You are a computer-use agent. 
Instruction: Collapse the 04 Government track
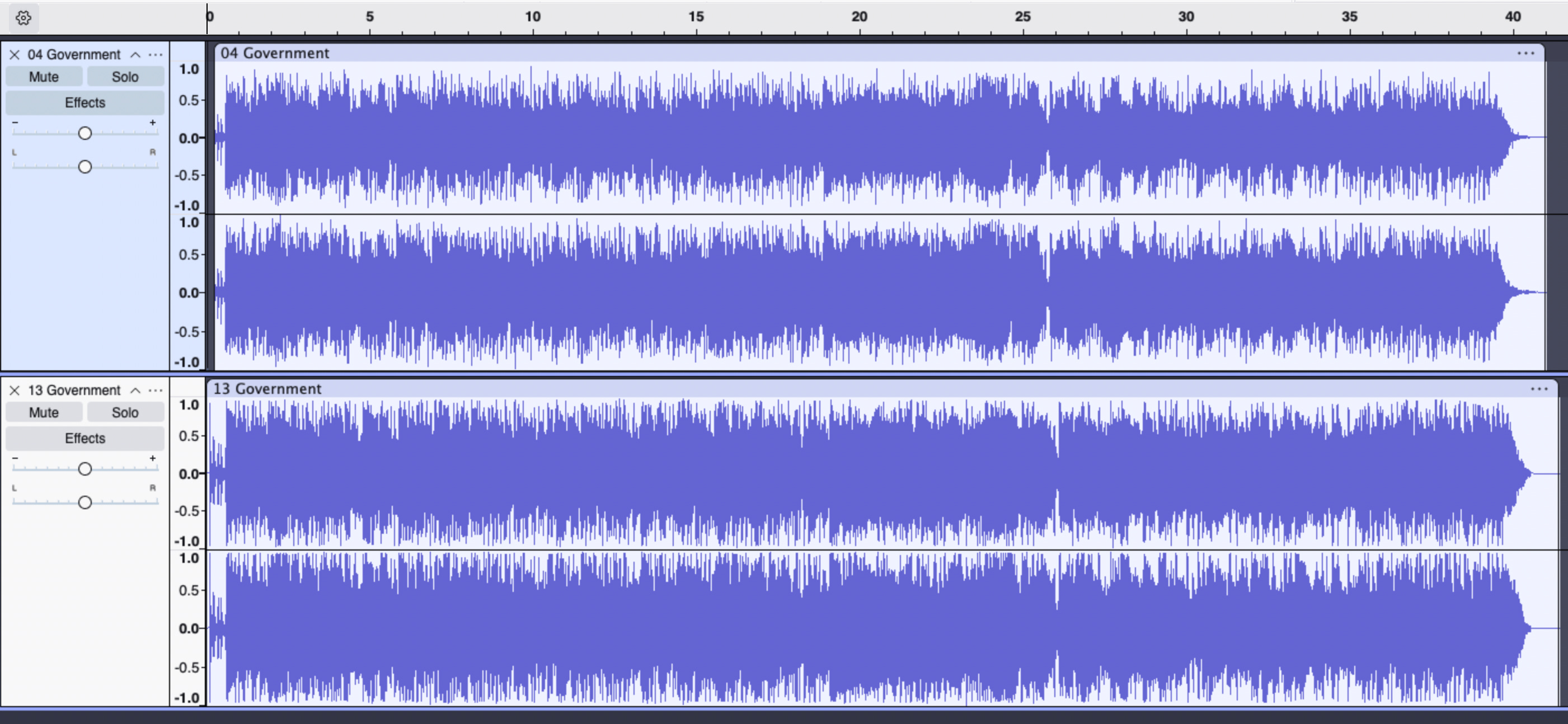coord(135,55)
